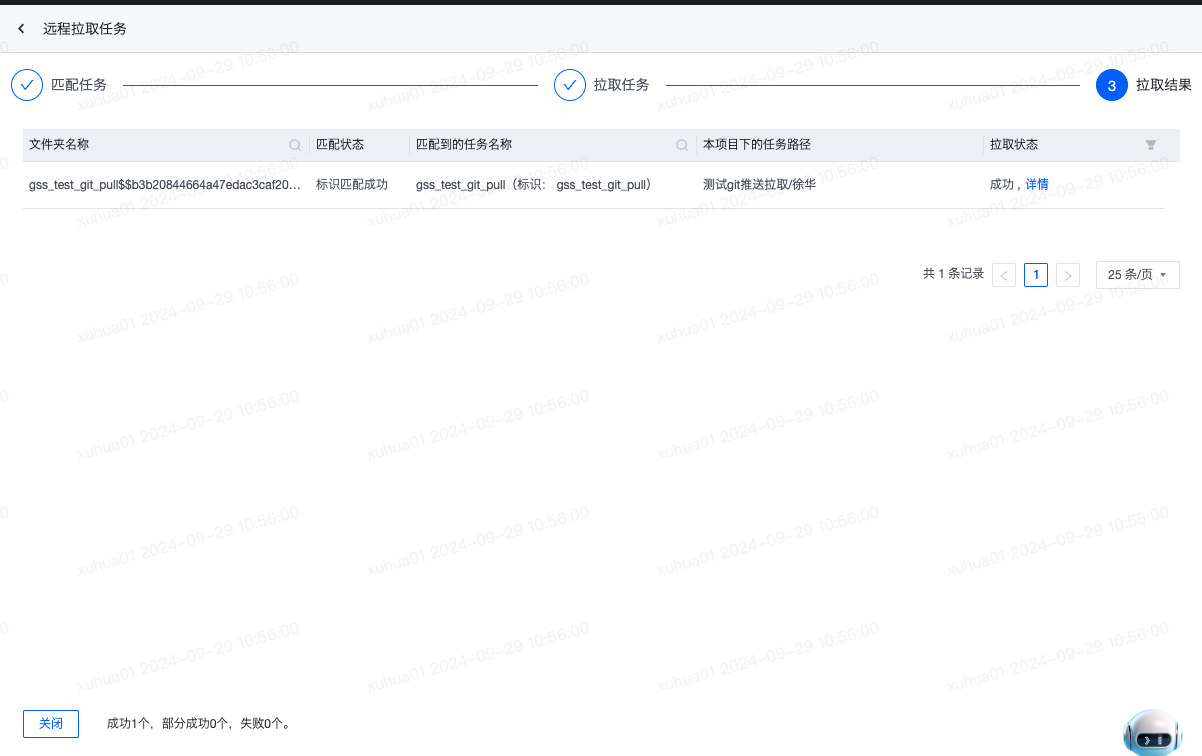Open the AI assistant robot icon
1202x756 pixels.
pos(1150,733)
